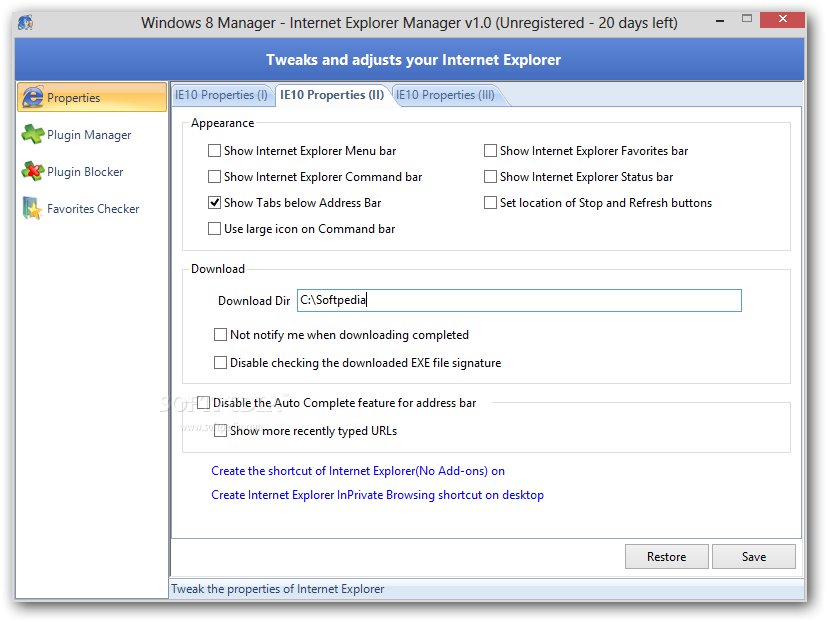Switch to IE10 Properties (I) tab

click(222, 95)
